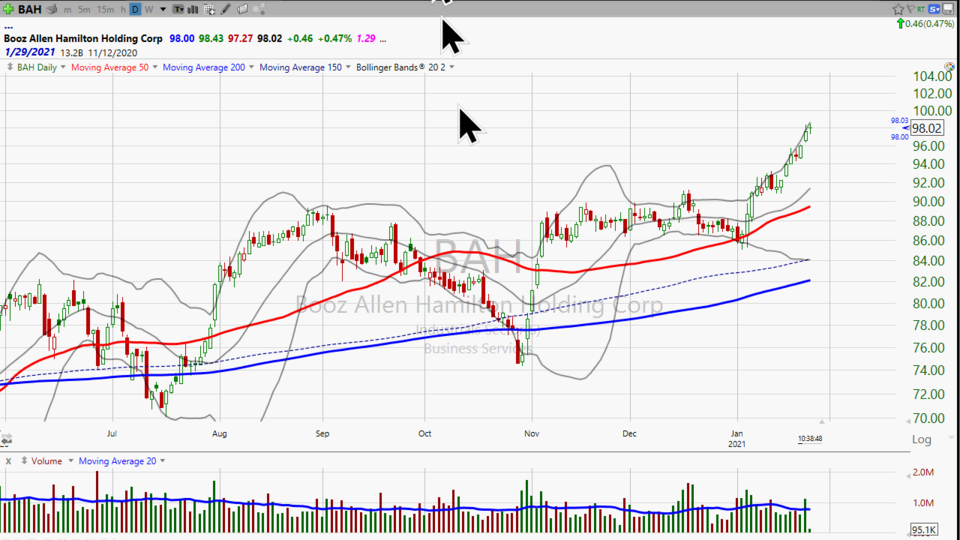The image size is (960, 540).
Task: Click the 11/12/2020 date text
Action: [113, 53]
